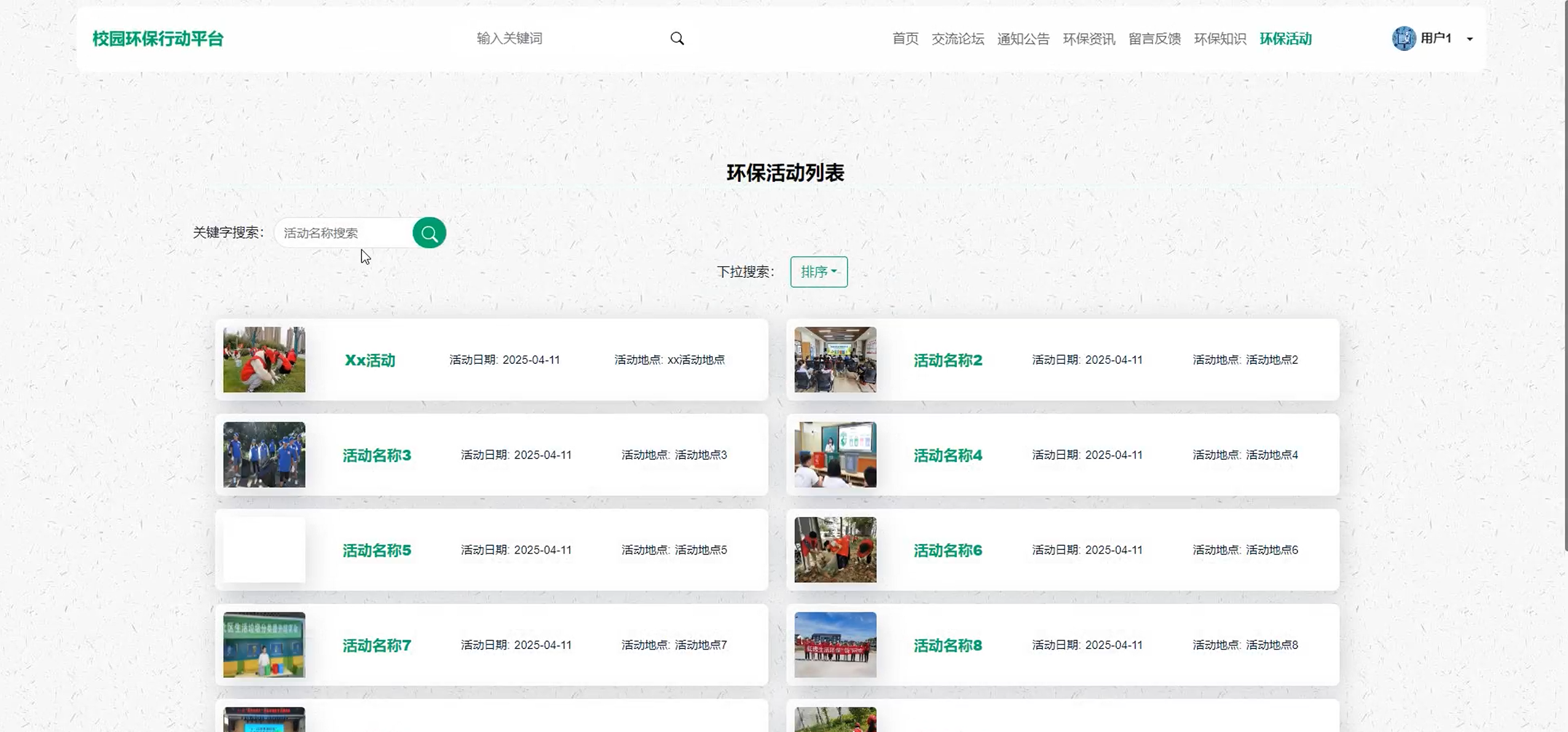Viewport: 1568px width, 732px height.
Task: Click the magnifier icon in top search bar
Action: [x=677, y=39]
